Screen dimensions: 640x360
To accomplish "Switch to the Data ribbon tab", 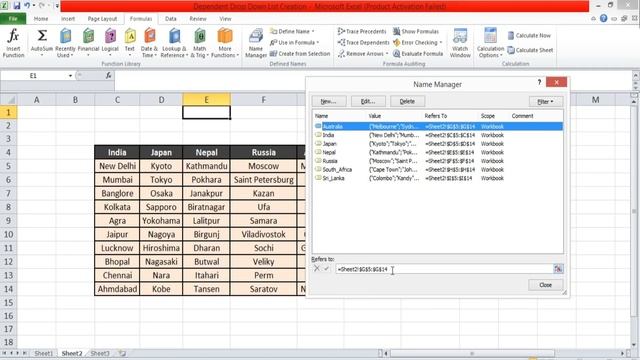I will [171, 19].
